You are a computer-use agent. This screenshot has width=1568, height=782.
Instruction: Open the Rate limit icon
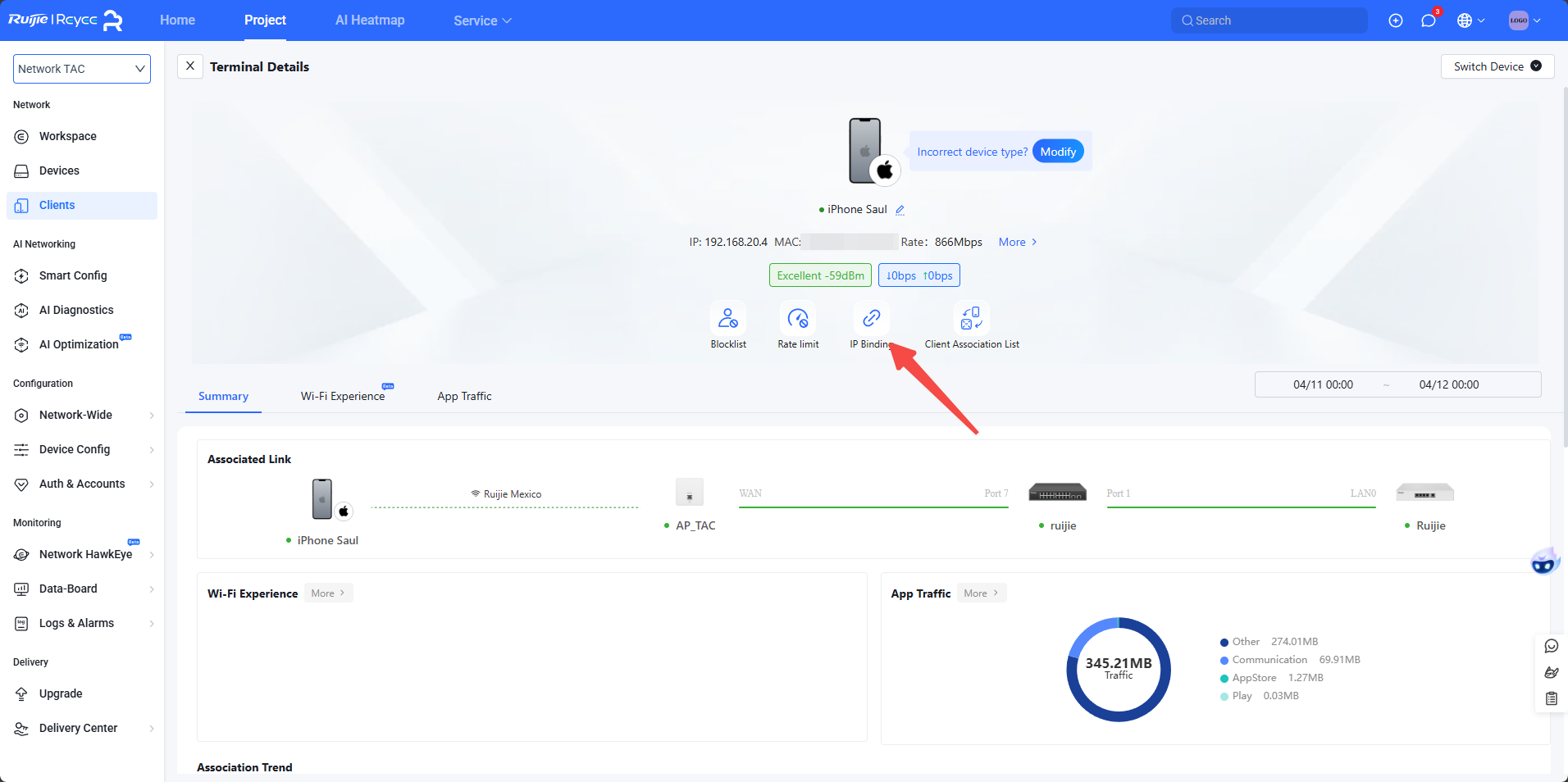coord(798,318)
